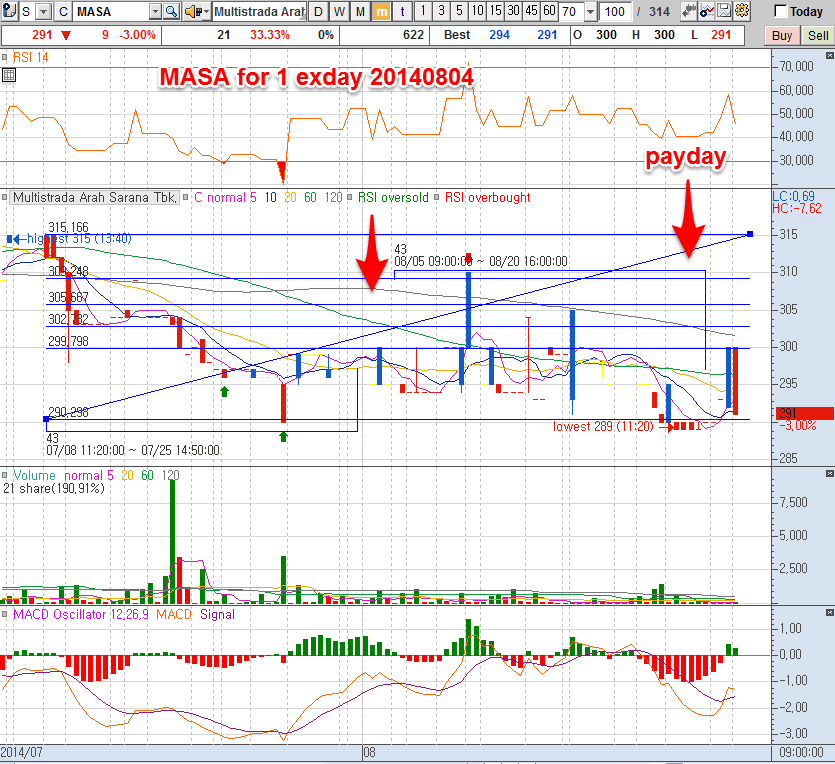Toggle the RSI 14 indicator marker square

point(4,57)
